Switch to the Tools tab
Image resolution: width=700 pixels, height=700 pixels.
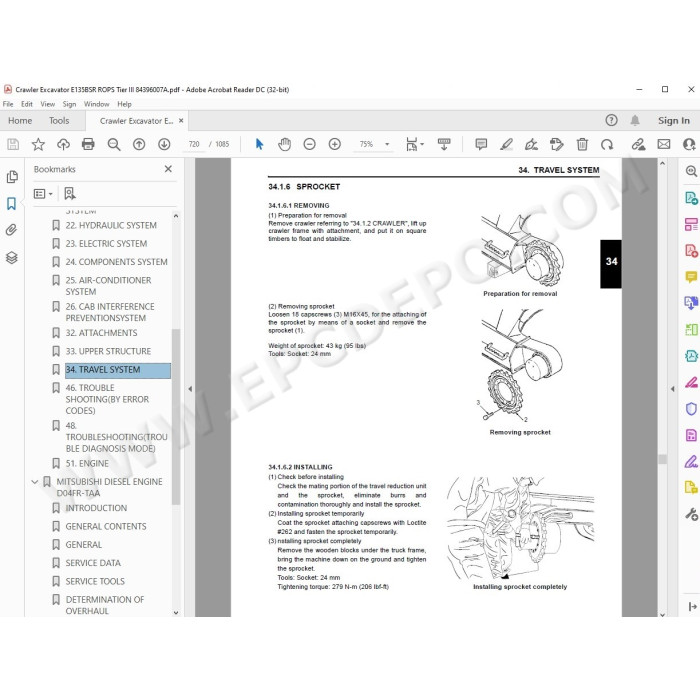pos(59,121)
